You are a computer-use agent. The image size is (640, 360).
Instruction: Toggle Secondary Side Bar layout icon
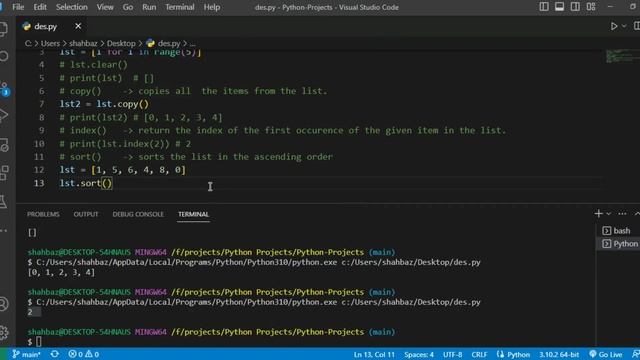(575, 7)
